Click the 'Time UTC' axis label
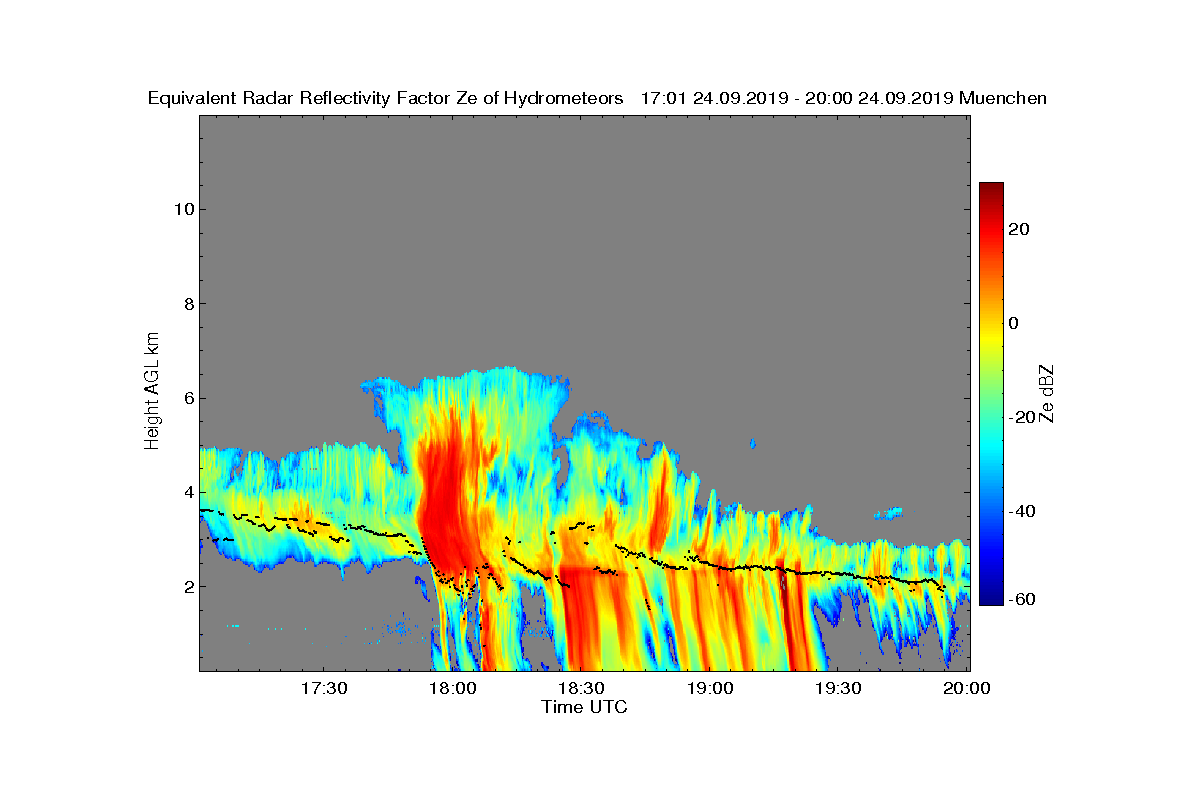This screenshot has height=800, width=1200. coord(584,707)
